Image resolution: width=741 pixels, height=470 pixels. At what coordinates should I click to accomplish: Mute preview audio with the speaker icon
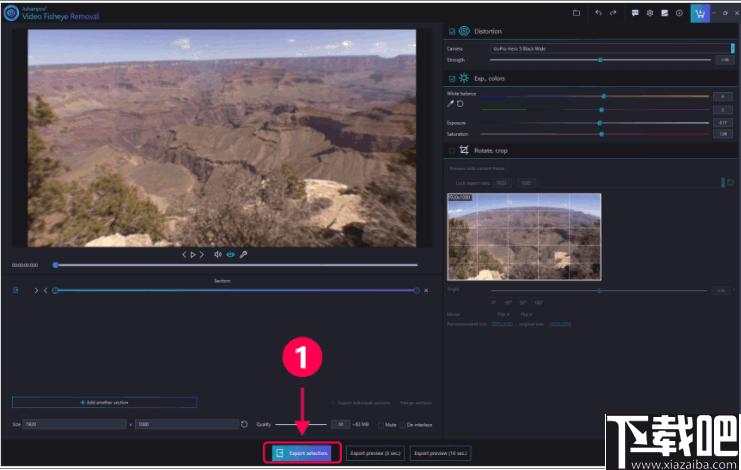pyautogui.click(x=217, y=255)
